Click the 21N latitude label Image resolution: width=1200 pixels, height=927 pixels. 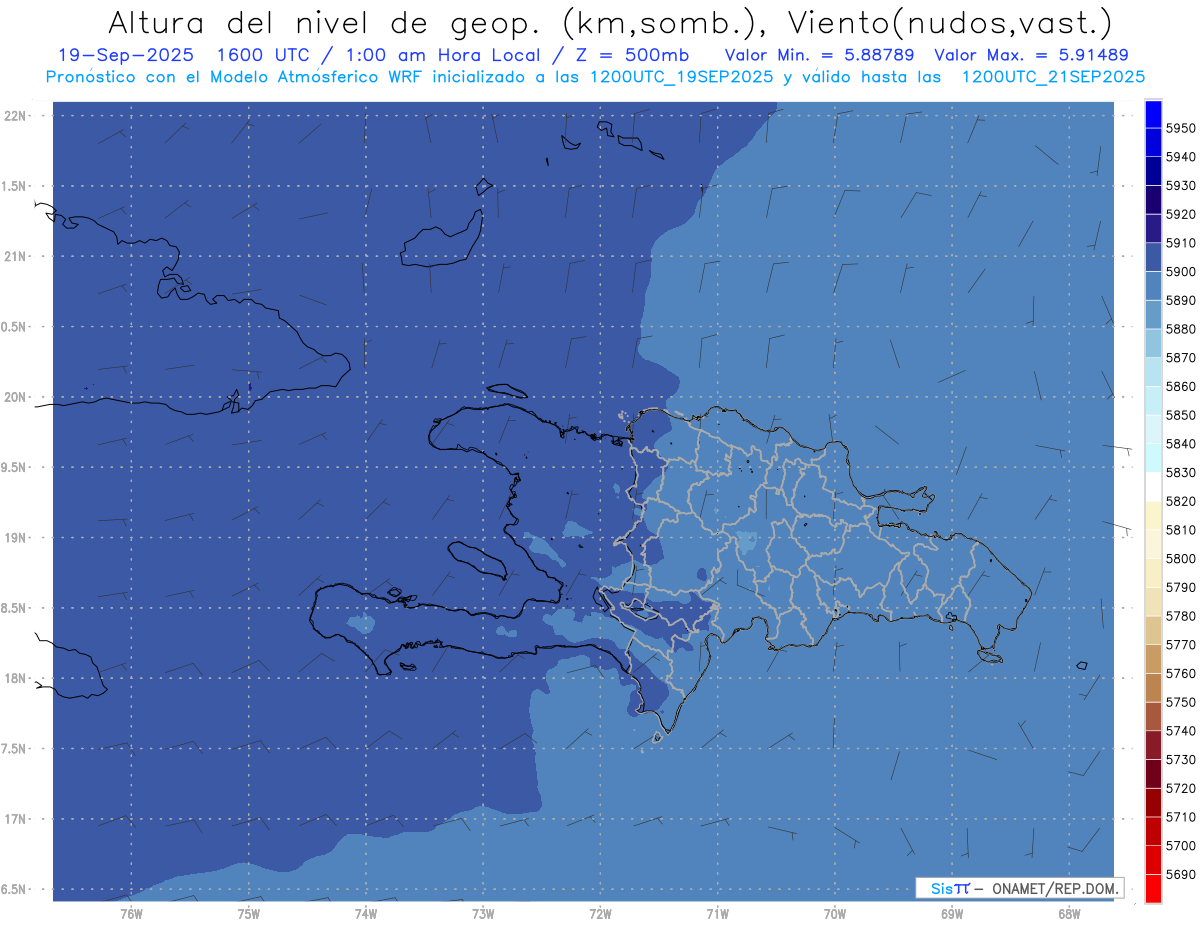[x=15, y=256]
